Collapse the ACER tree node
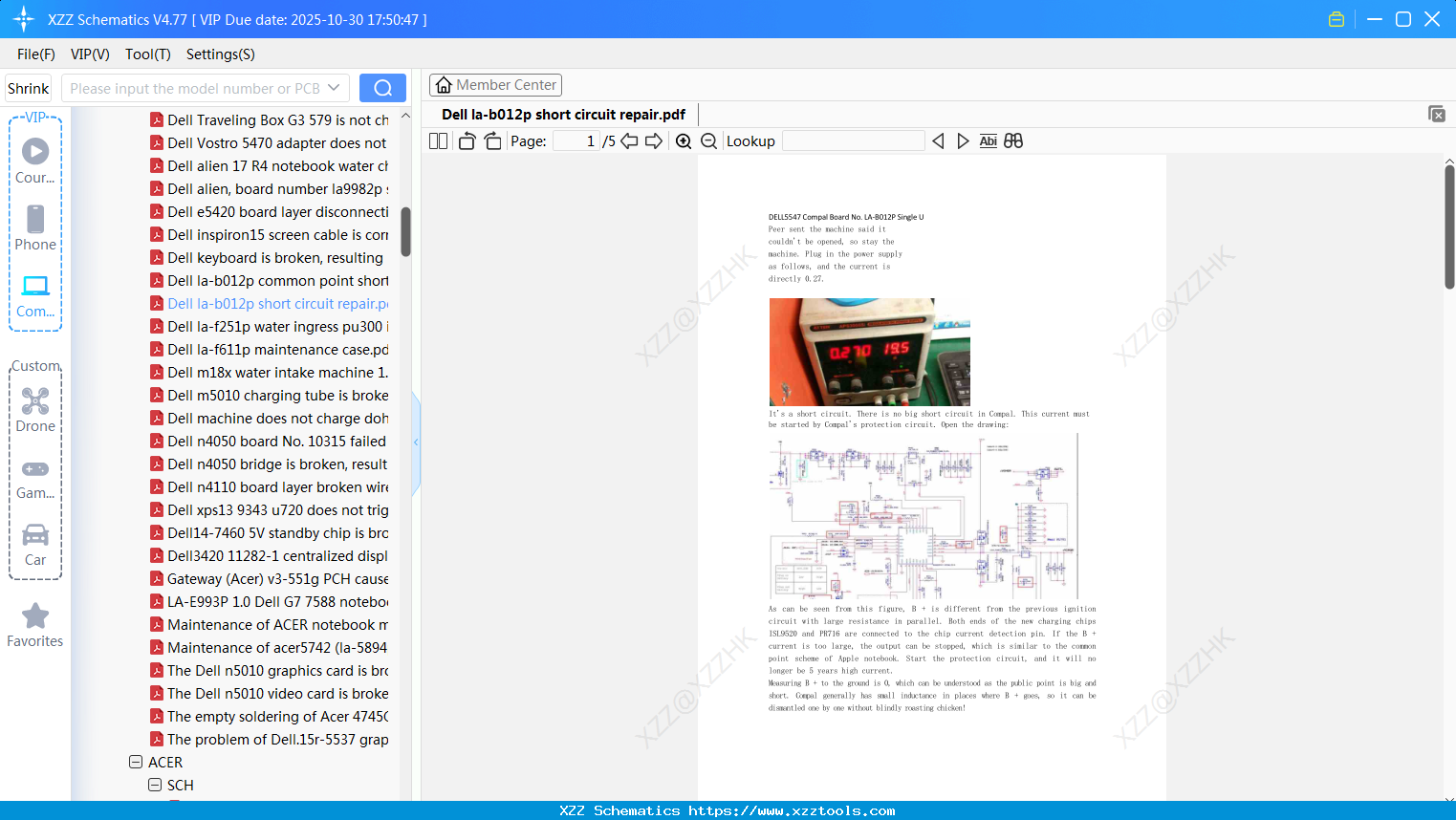1456x820 pixels. [136, 763]
